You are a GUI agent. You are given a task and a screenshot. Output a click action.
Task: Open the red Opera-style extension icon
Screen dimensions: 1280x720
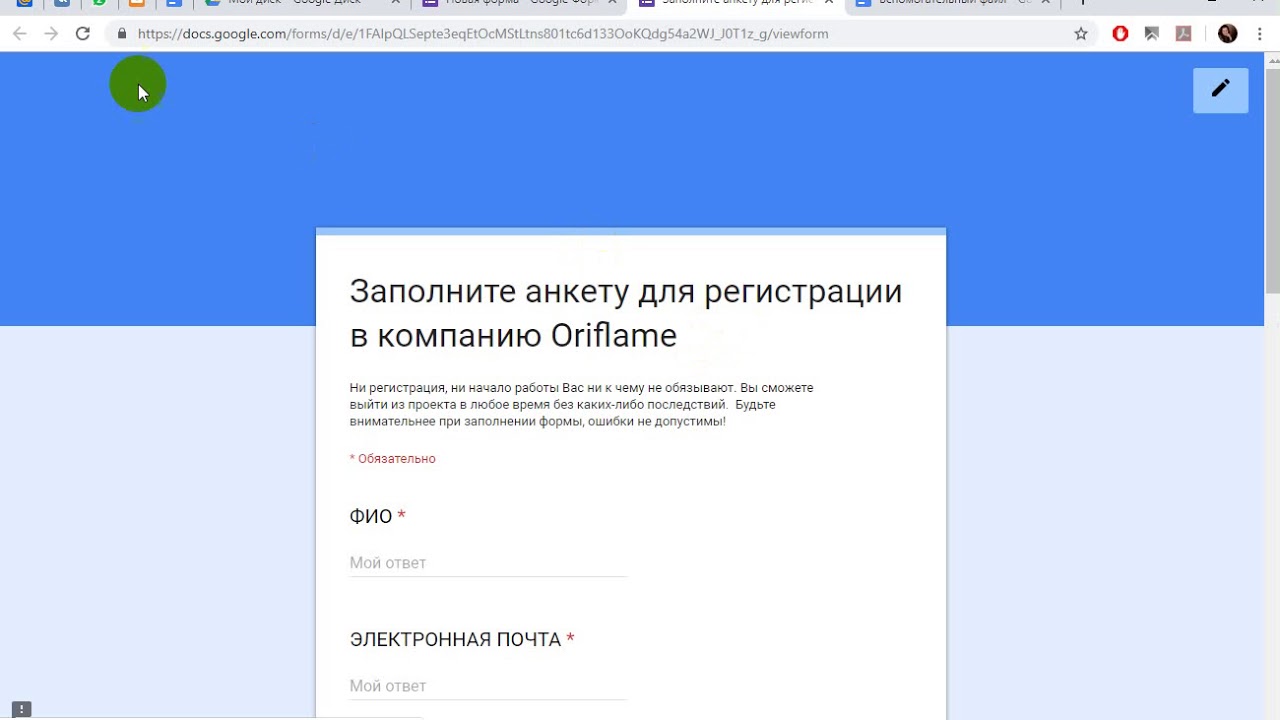(1120, 34)
